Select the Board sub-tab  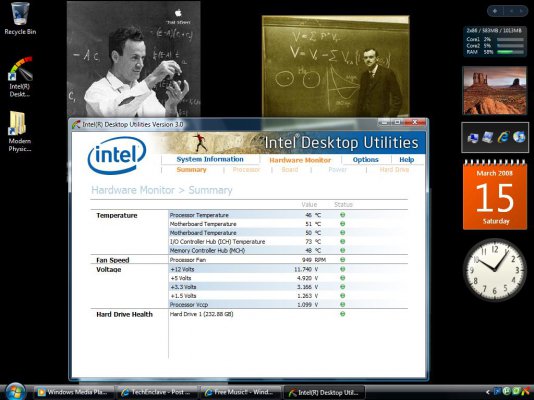pyautogui.click(x=290, y=170)
